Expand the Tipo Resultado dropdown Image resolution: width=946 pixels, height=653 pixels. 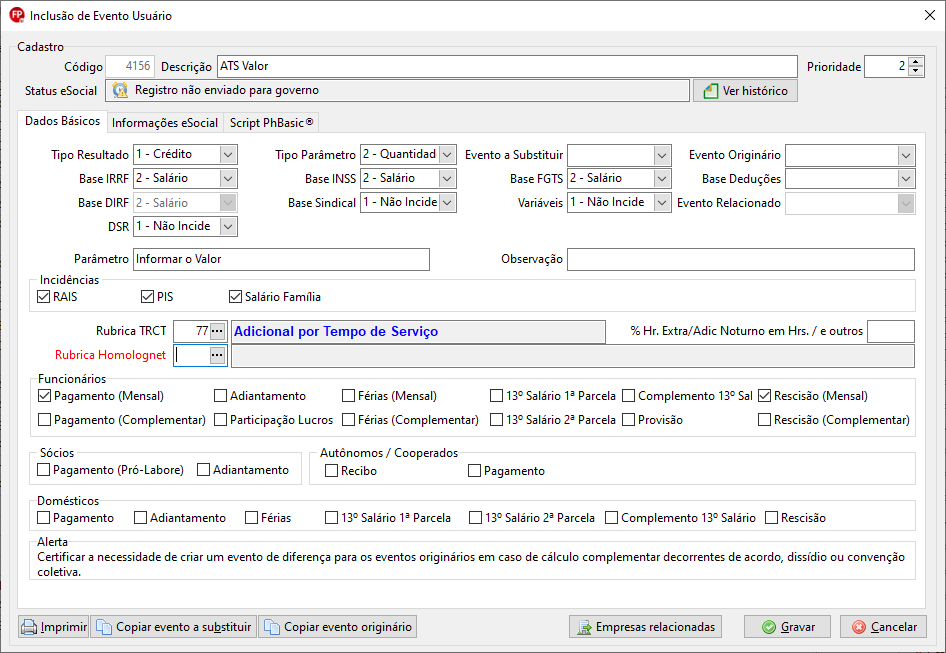pos(227,154)
